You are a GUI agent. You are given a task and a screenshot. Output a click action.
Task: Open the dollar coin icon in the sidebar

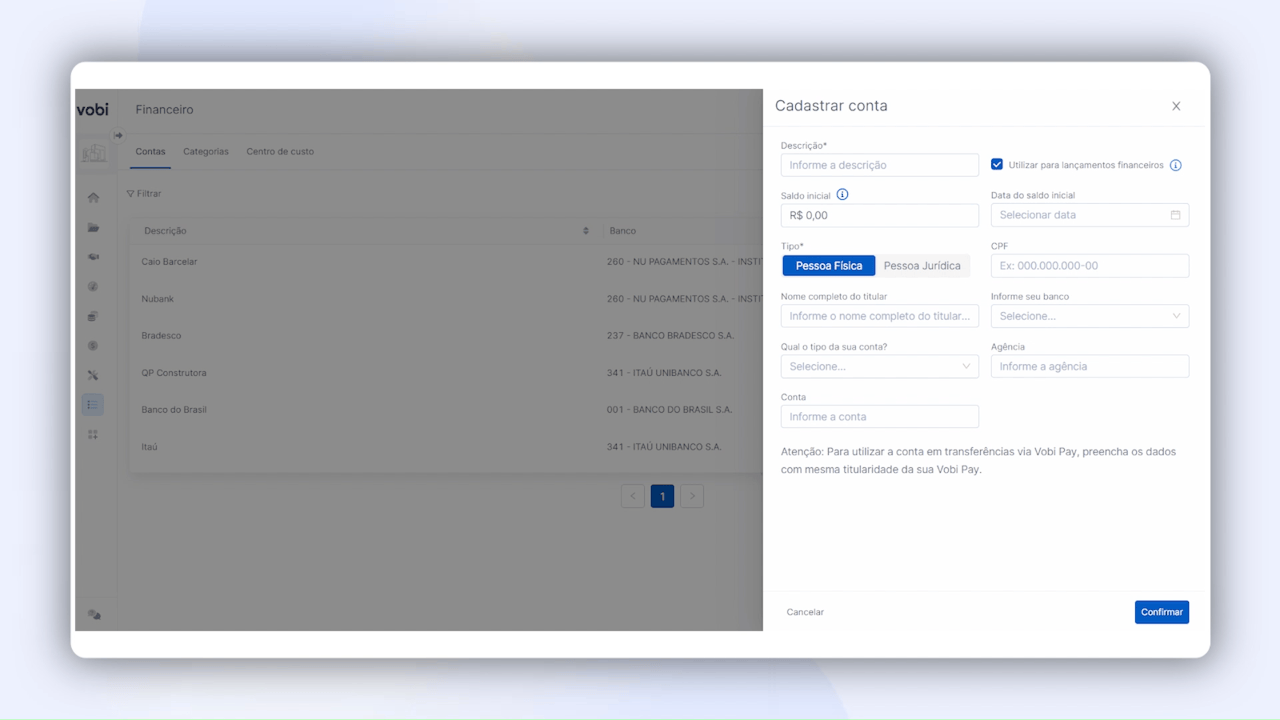pos(93,346)
